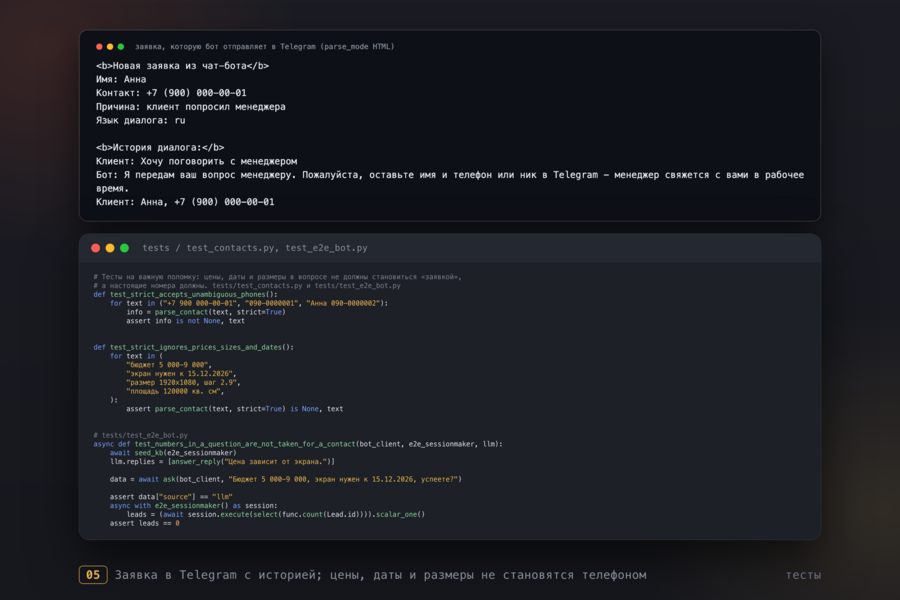Click the yellow dot of the Telegram заявка window
Viewport: 900px width, 600px height.
point(110,47)
